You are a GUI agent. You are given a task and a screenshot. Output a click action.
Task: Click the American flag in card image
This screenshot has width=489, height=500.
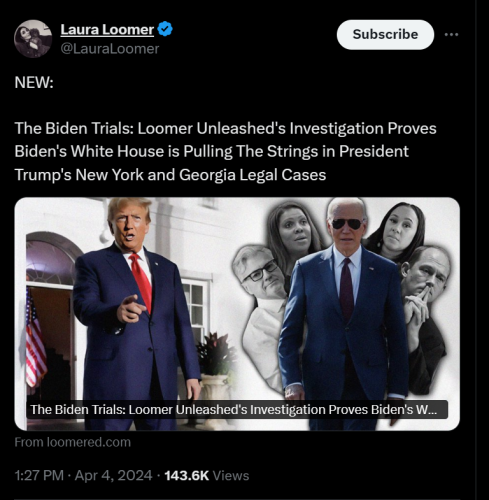tap(35, 340)
